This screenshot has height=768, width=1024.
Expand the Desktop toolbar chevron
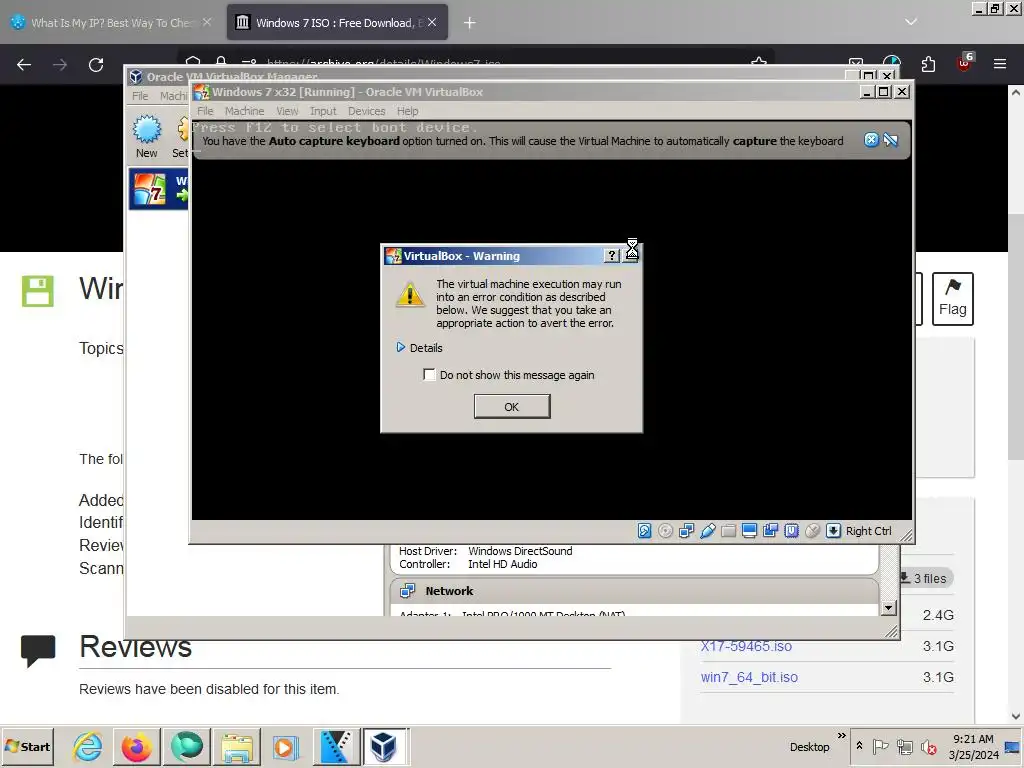point(842,735)
